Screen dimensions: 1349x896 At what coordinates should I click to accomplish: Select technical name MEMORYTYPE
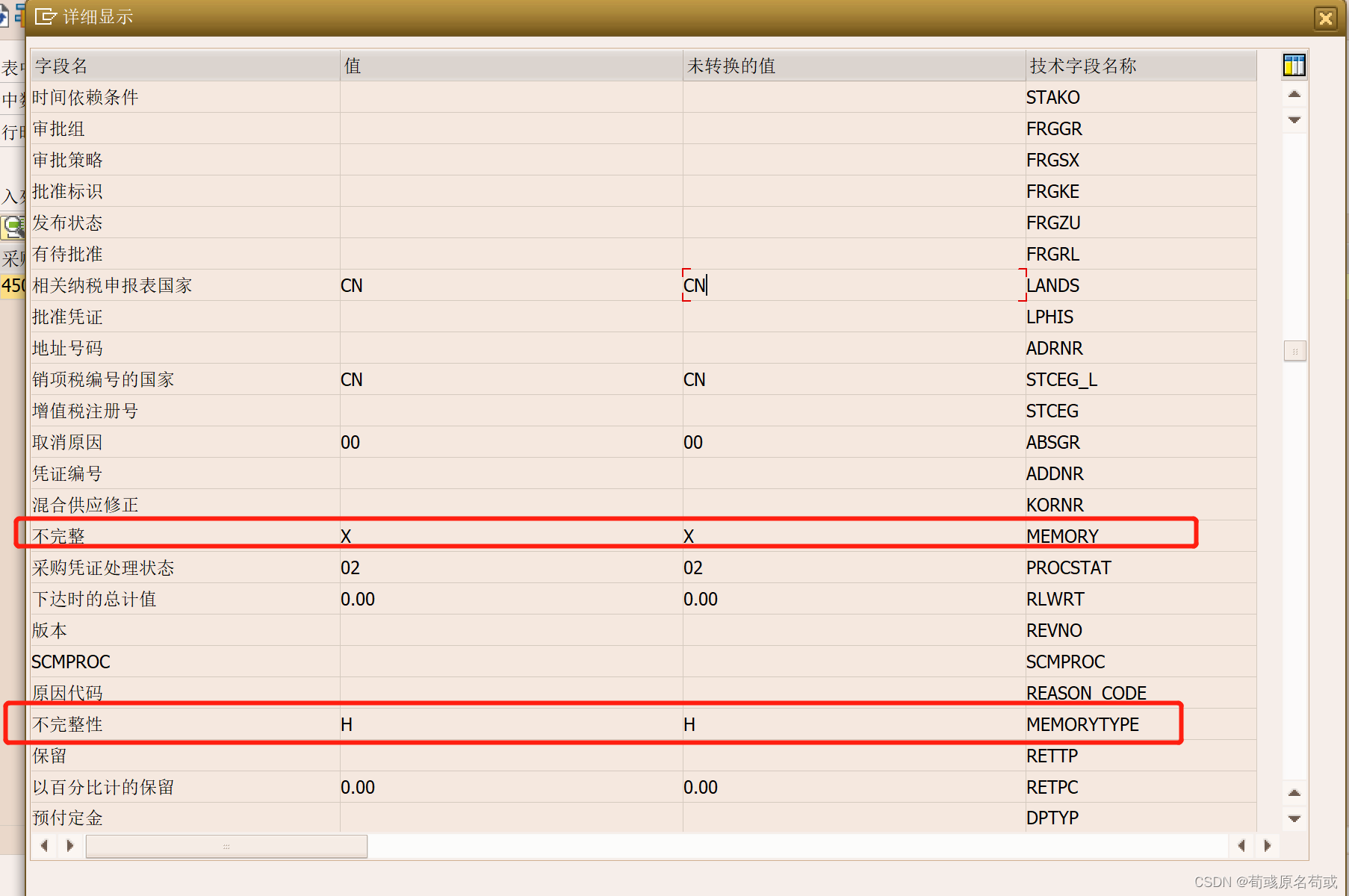point(1082,724)
